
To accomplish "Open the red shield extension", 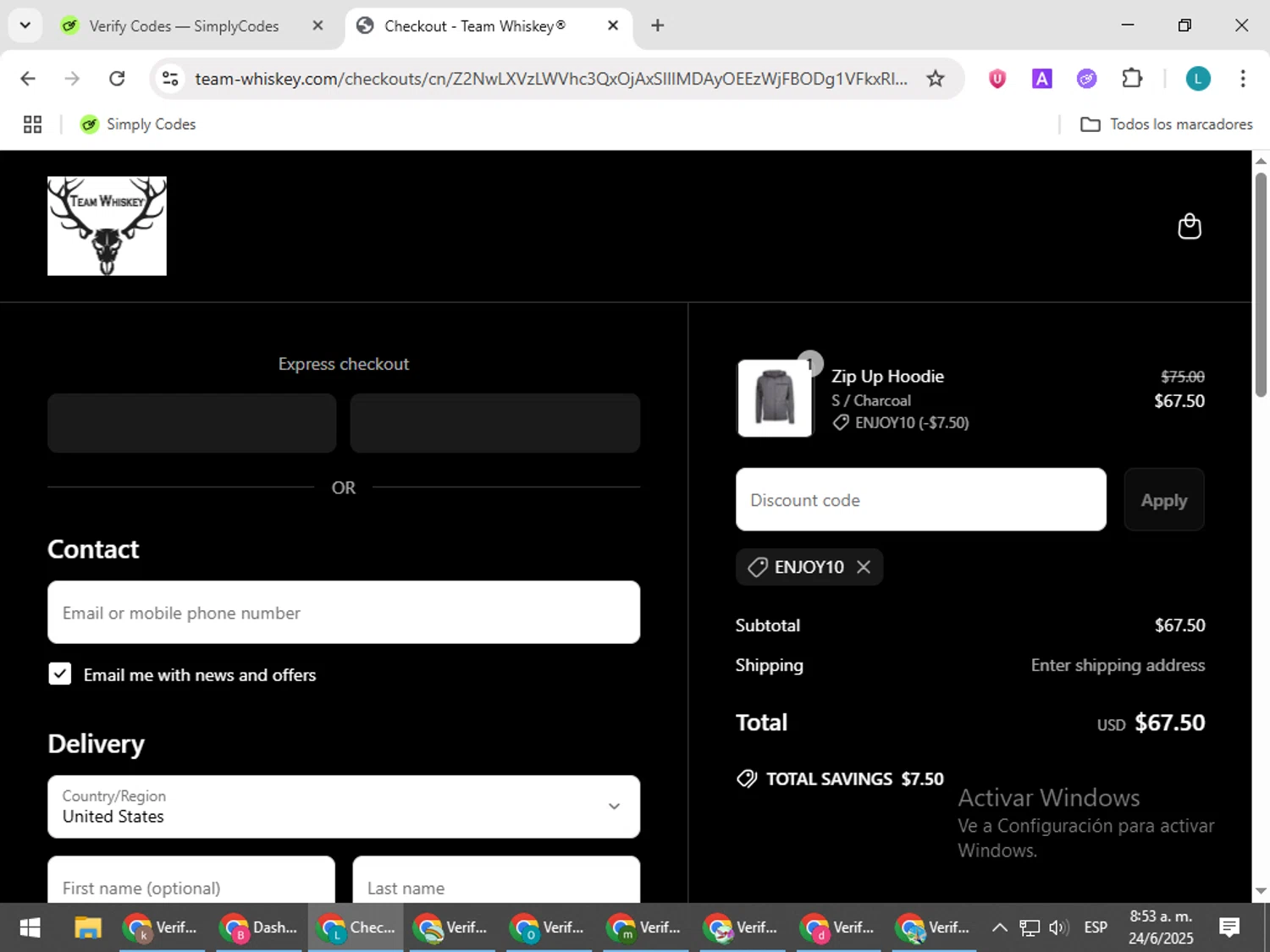I will (x=997, y=79).
